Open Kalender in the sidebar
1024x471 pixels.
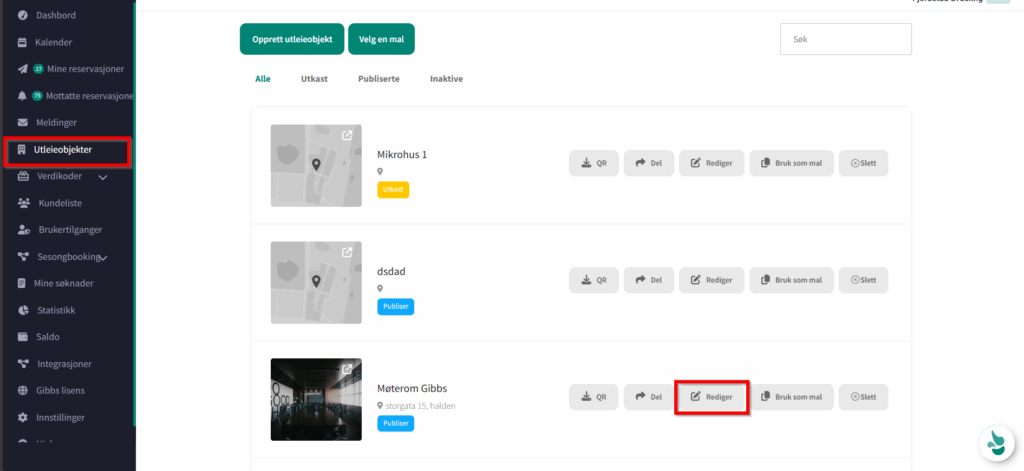tap(53, 42)
